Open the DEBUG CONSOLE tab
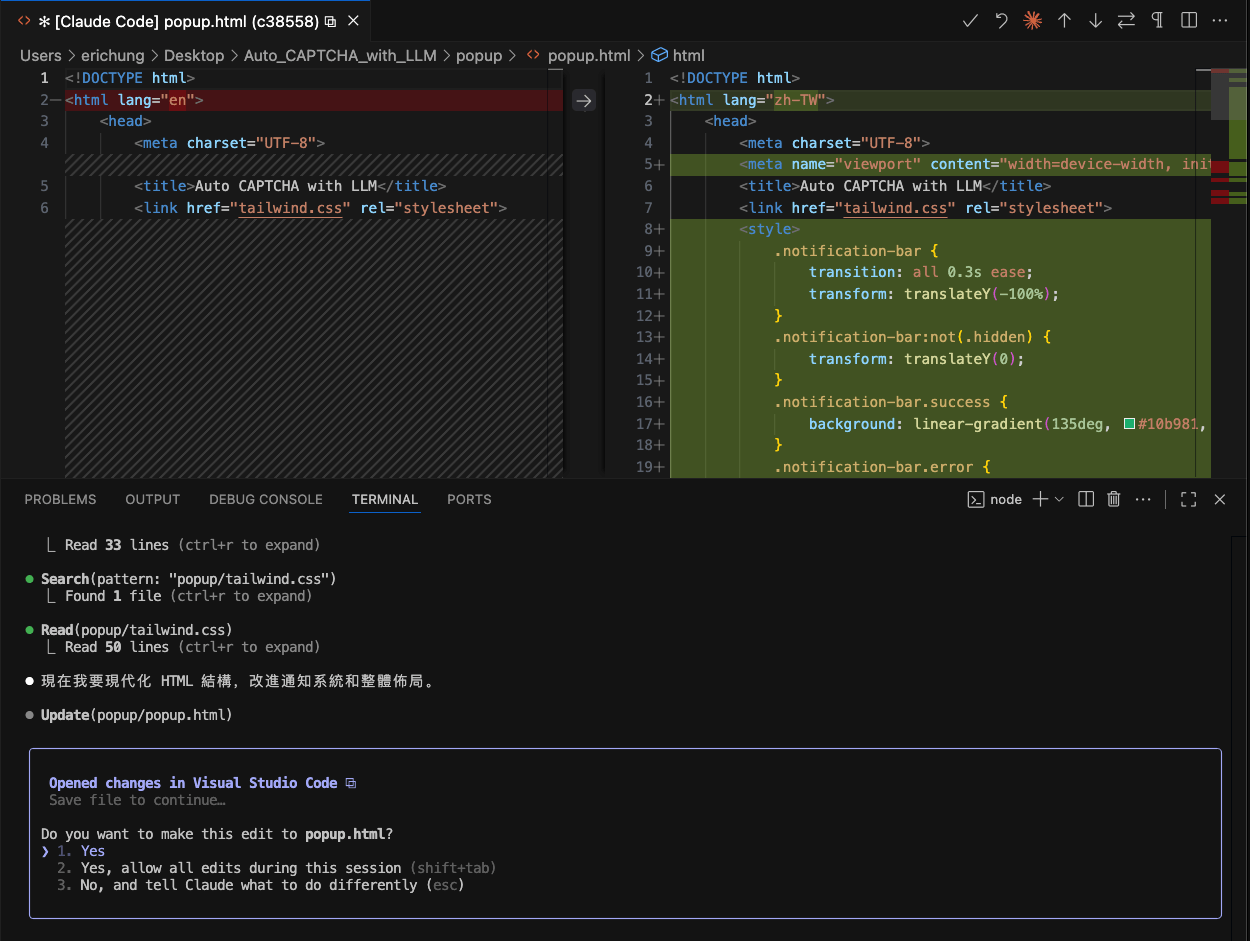The height and width of the screenshot is (941, 1250). (x=265, y=499)
